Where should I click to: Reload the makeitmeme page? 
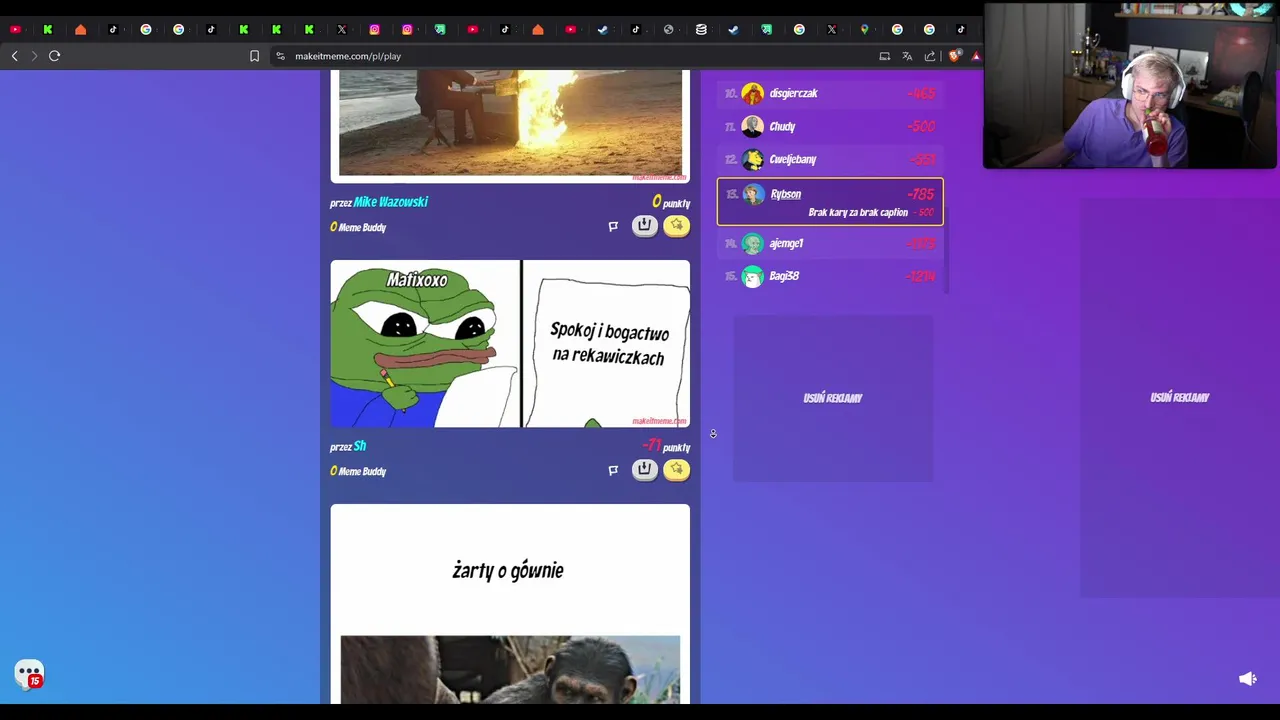point(55,56)
